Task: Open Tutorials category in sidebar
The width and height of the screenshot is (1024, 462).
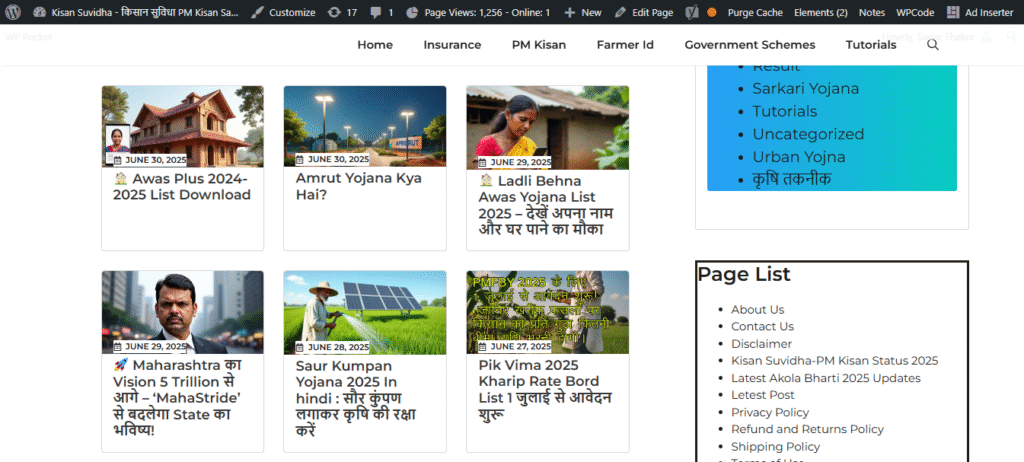Action: (784, 111)
